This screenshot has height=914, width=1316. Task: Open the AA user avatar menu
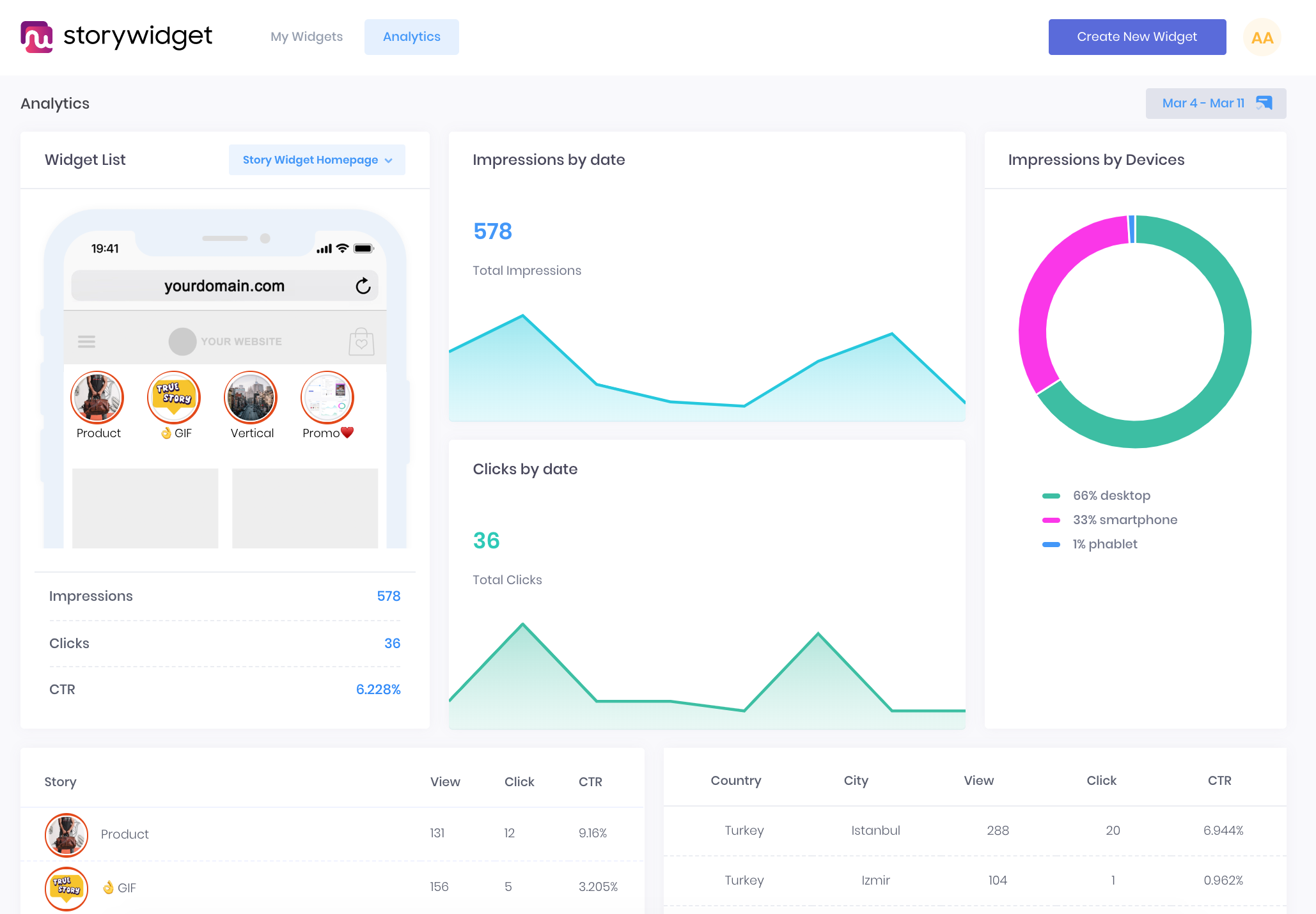pyautogui.click(x=1262, y=38)
